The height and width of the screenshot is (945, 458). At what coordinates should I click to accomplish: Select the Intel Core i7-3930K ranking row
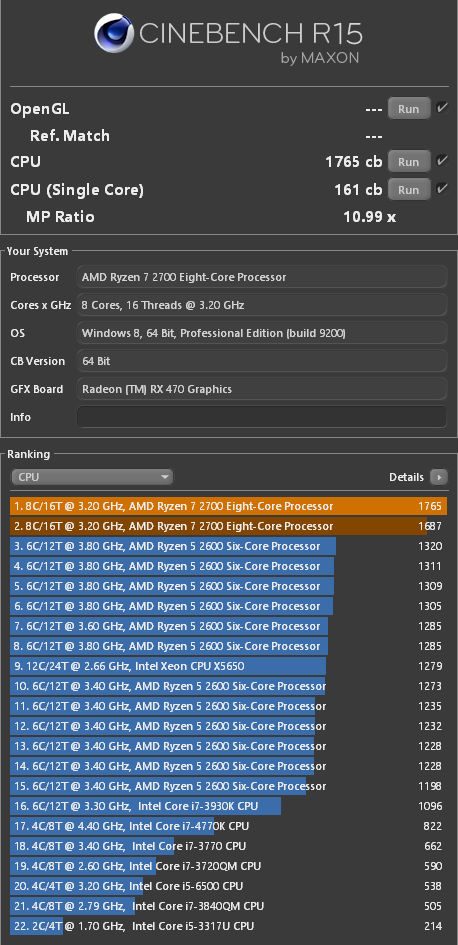click(228, 806)
